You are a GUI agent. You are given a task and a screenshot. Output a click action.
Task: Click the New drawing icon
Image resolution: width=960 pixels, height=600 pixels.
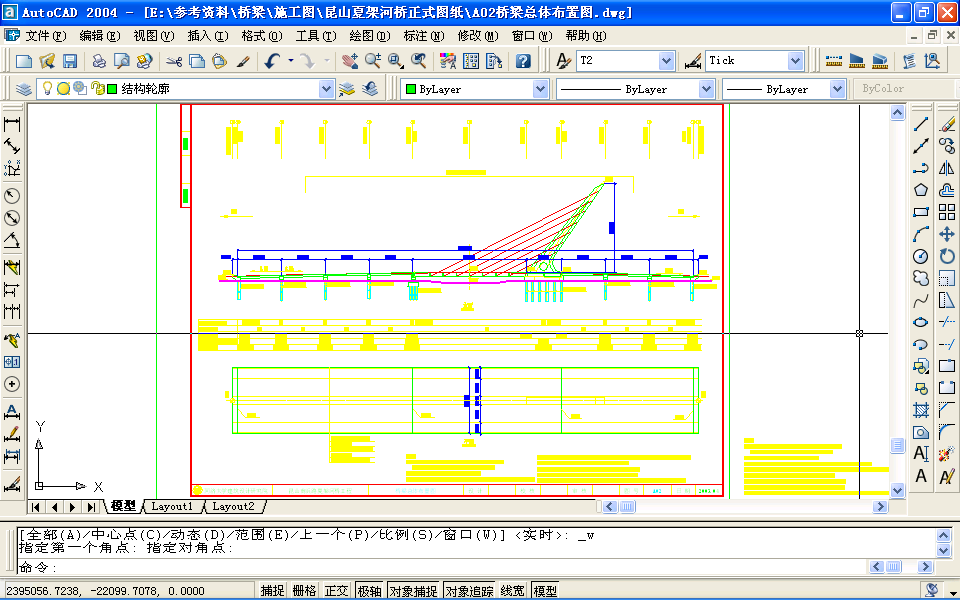[23, 61]
